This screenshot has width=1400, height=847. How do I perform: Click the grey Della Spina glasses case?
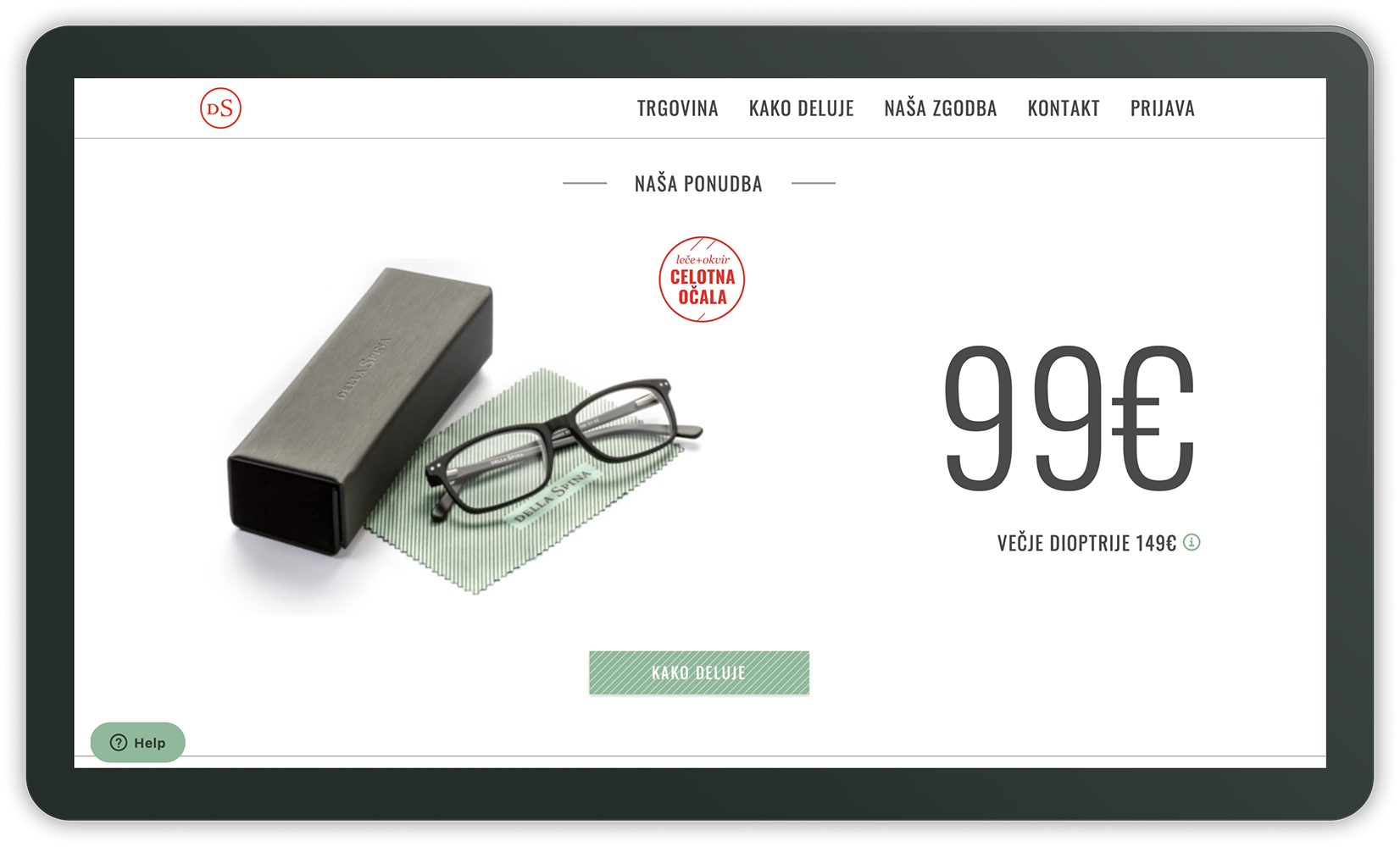click(360, 411)
